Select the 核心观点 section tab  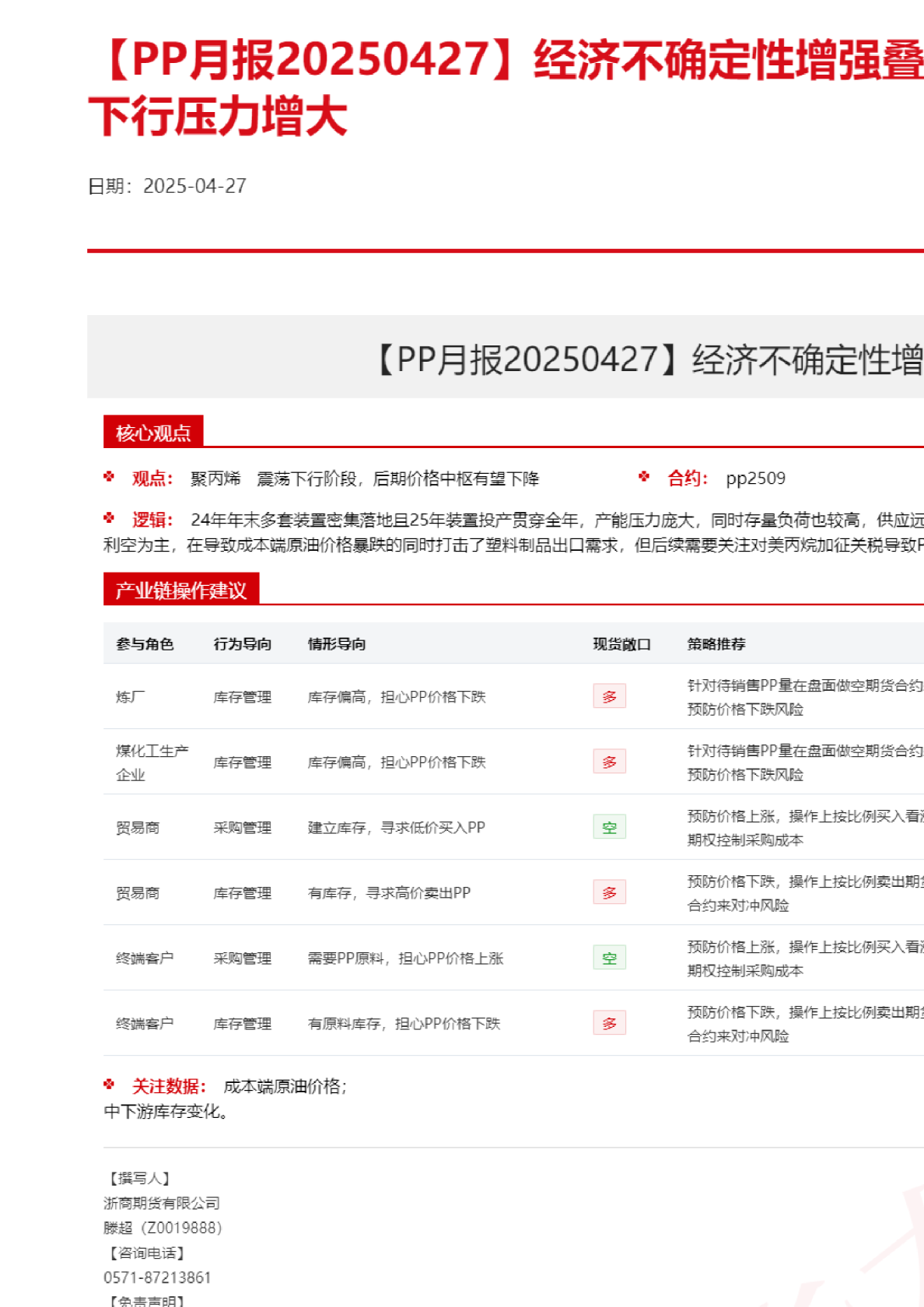(153, 433)
